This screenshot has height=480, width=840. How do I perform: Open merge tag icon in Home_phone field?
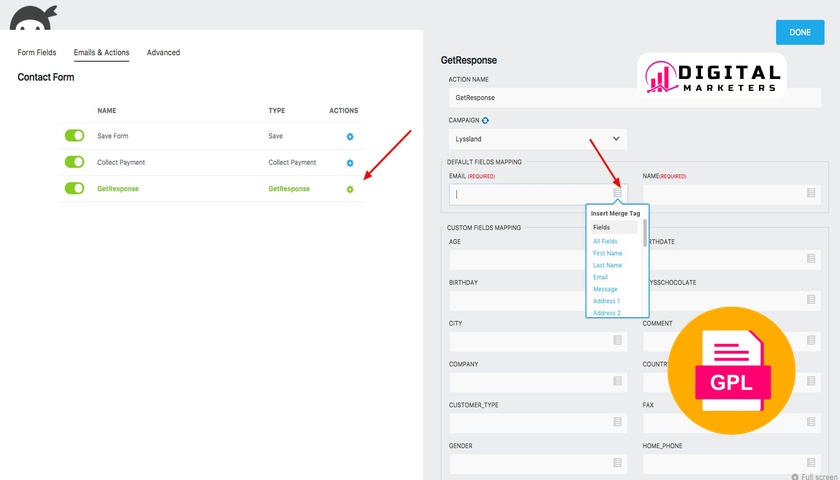click(811, 462)
